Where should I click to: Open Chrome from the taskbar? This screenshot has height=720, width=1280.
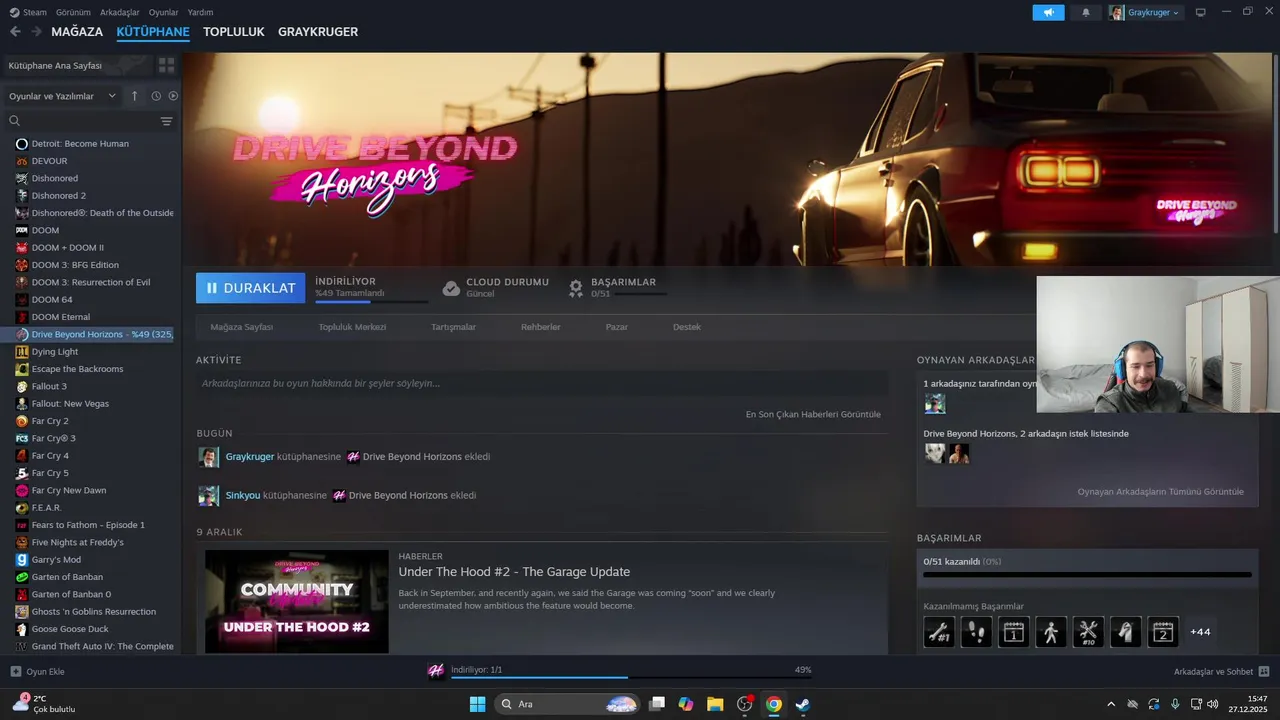click(x=773, y=704)
